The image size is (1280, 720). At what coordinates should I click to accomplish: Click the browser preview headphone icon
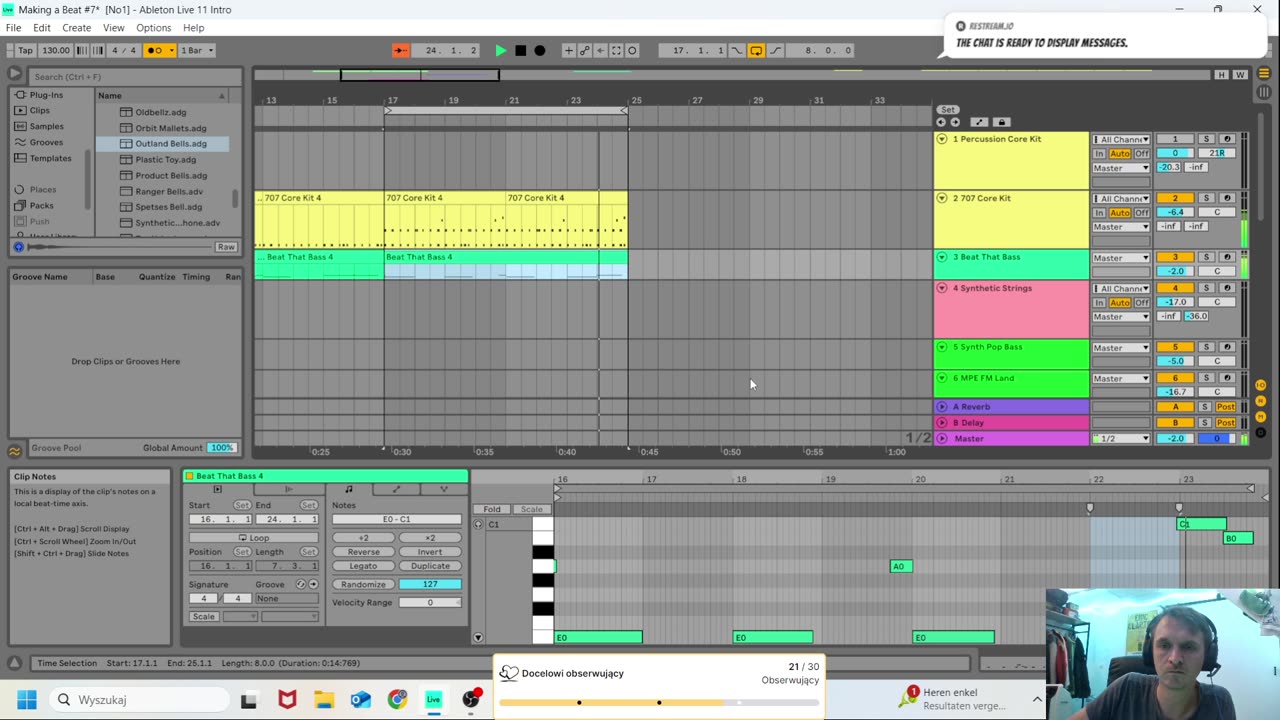point(18,246)
